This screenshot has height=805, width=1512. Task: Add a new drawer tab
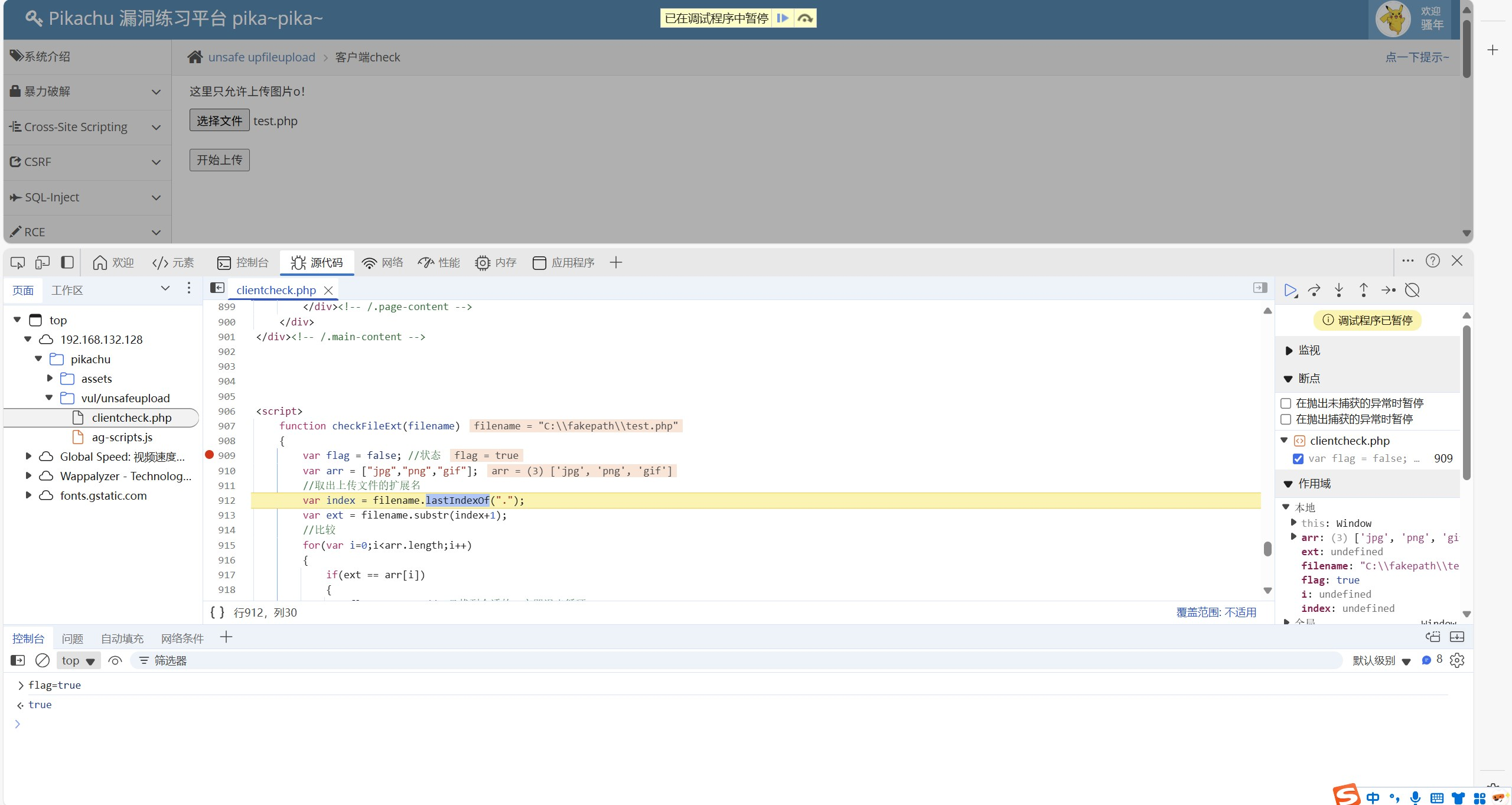tap(226, 637)
